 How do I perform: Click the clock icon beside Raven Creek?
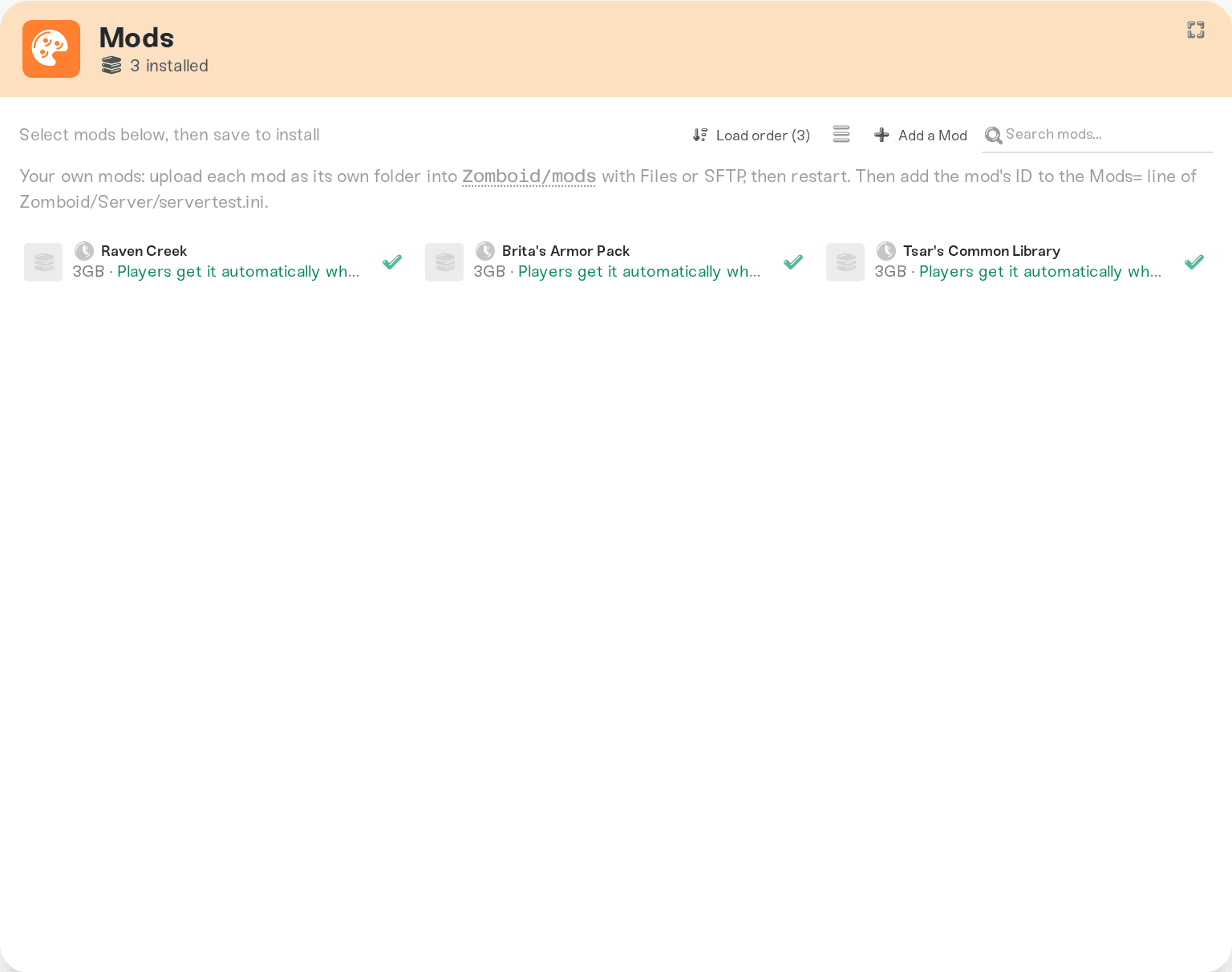tap(84, 251)
